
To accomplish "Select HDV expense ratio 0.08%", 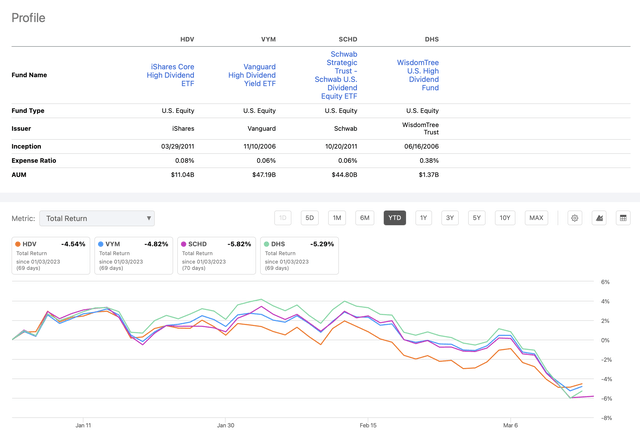I will point(184,160).
